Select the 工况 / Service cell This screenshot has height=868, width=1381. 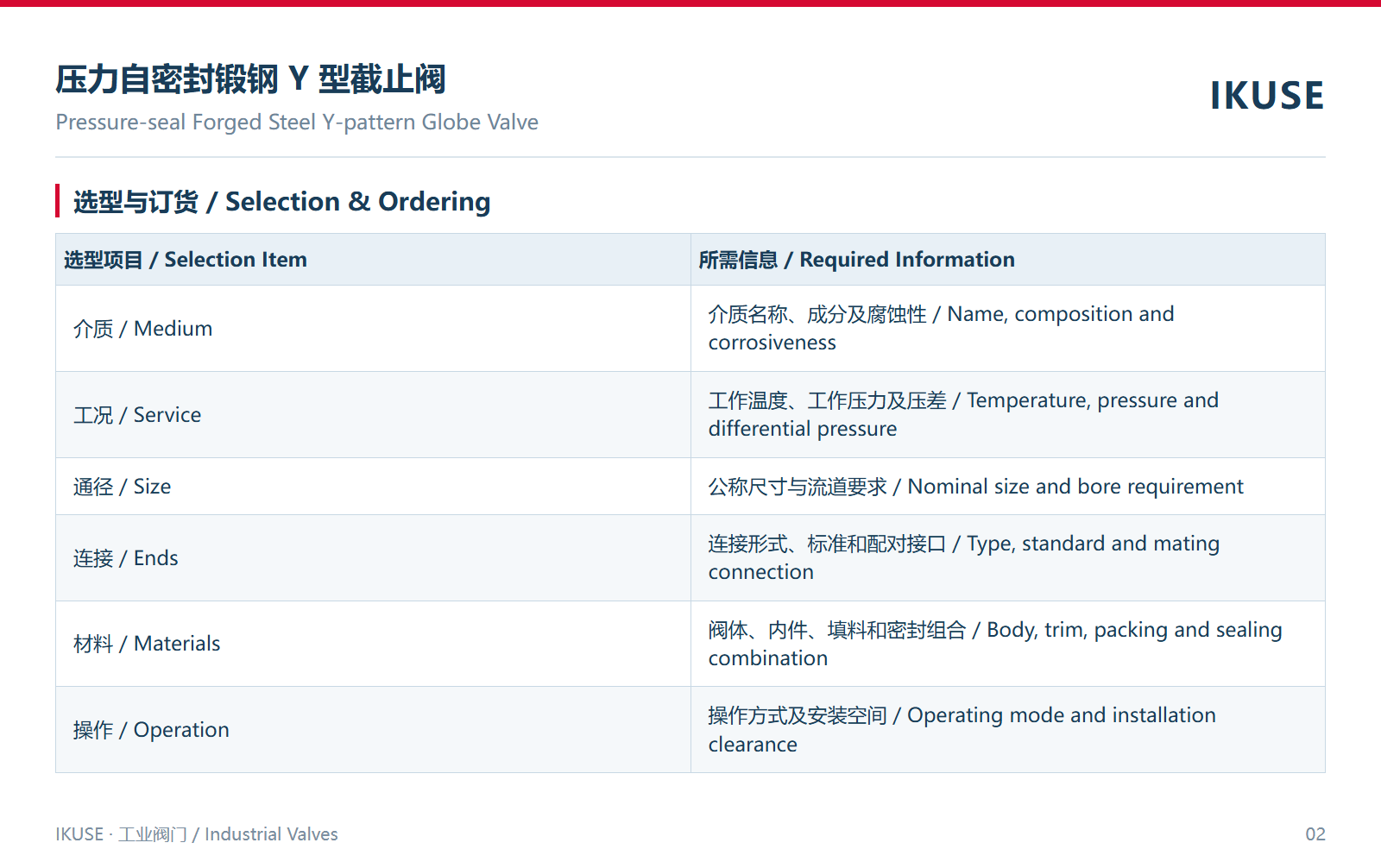click(373, 415)
